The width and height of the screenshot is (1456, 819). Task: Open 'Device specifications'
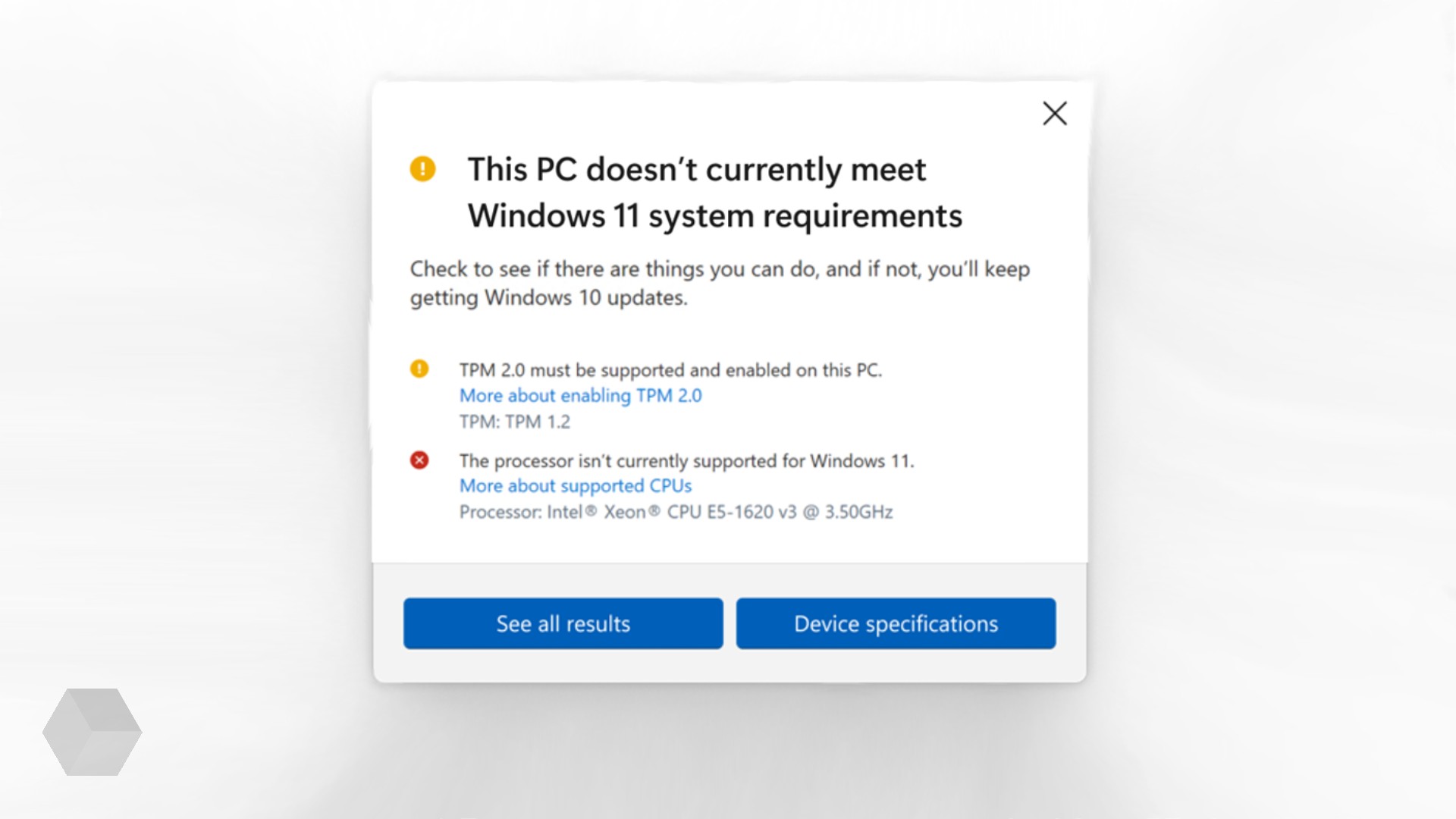pos(896,623)
